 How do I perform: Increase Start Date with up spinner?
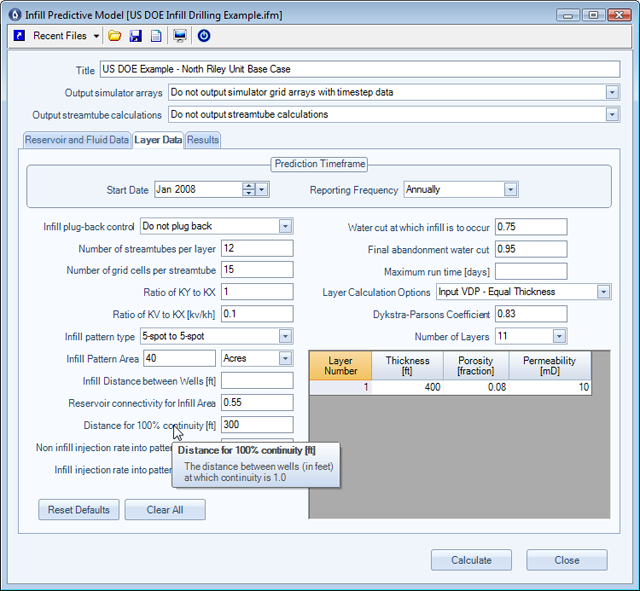248,186
